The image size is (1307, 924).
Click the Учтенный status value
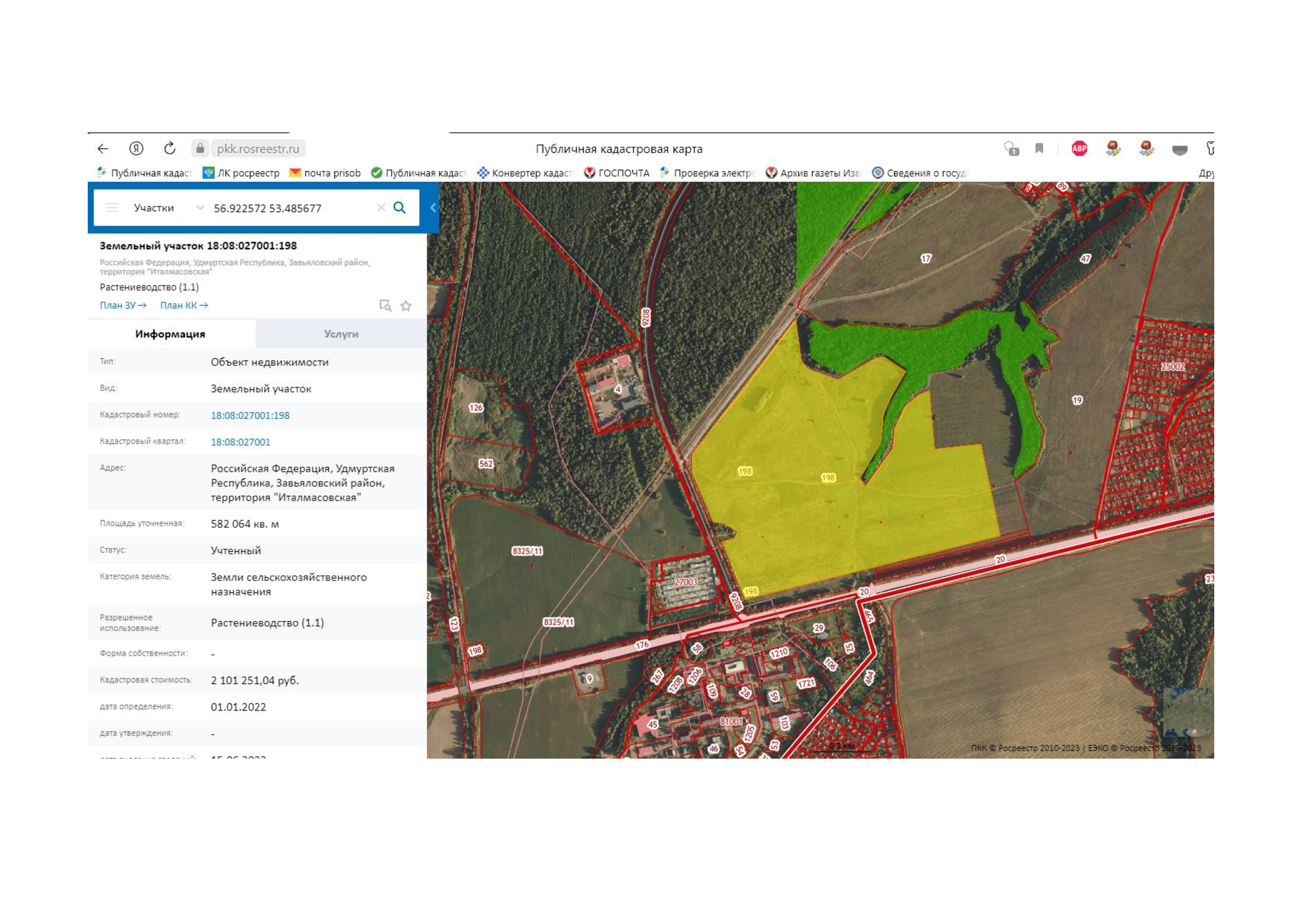point(236,551)
